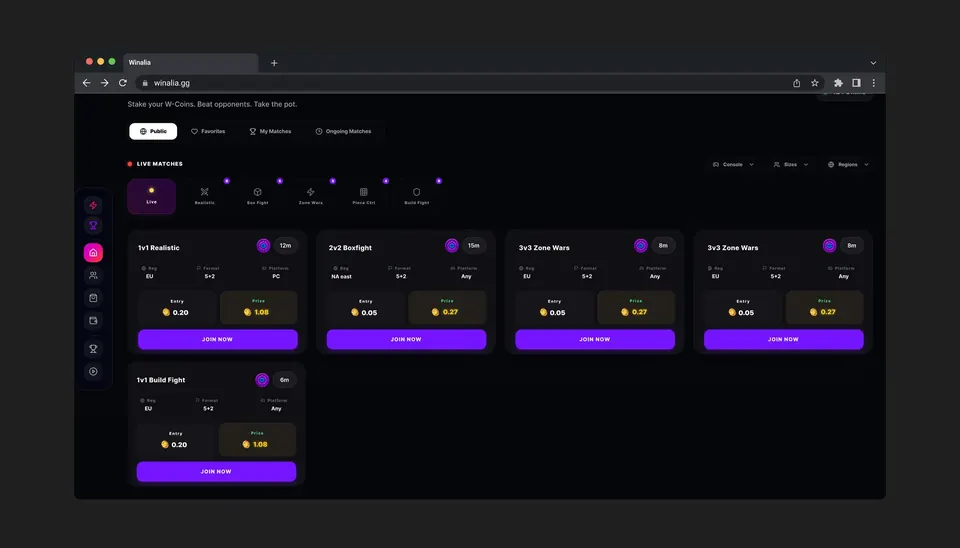Screen dimensions: 960x548
Task: Switch to the Public tab
Action: coord(153,131)
